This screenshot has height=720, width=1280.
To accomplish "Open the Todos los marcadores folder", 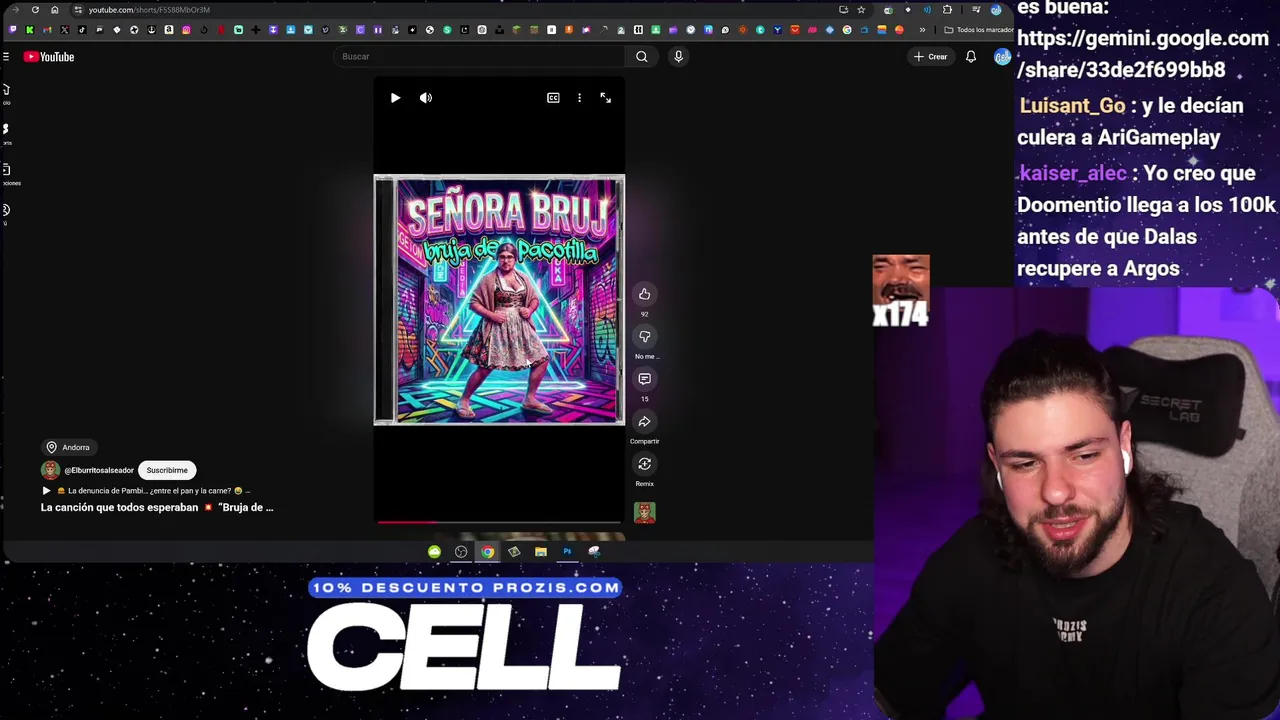I will point(980,30).
